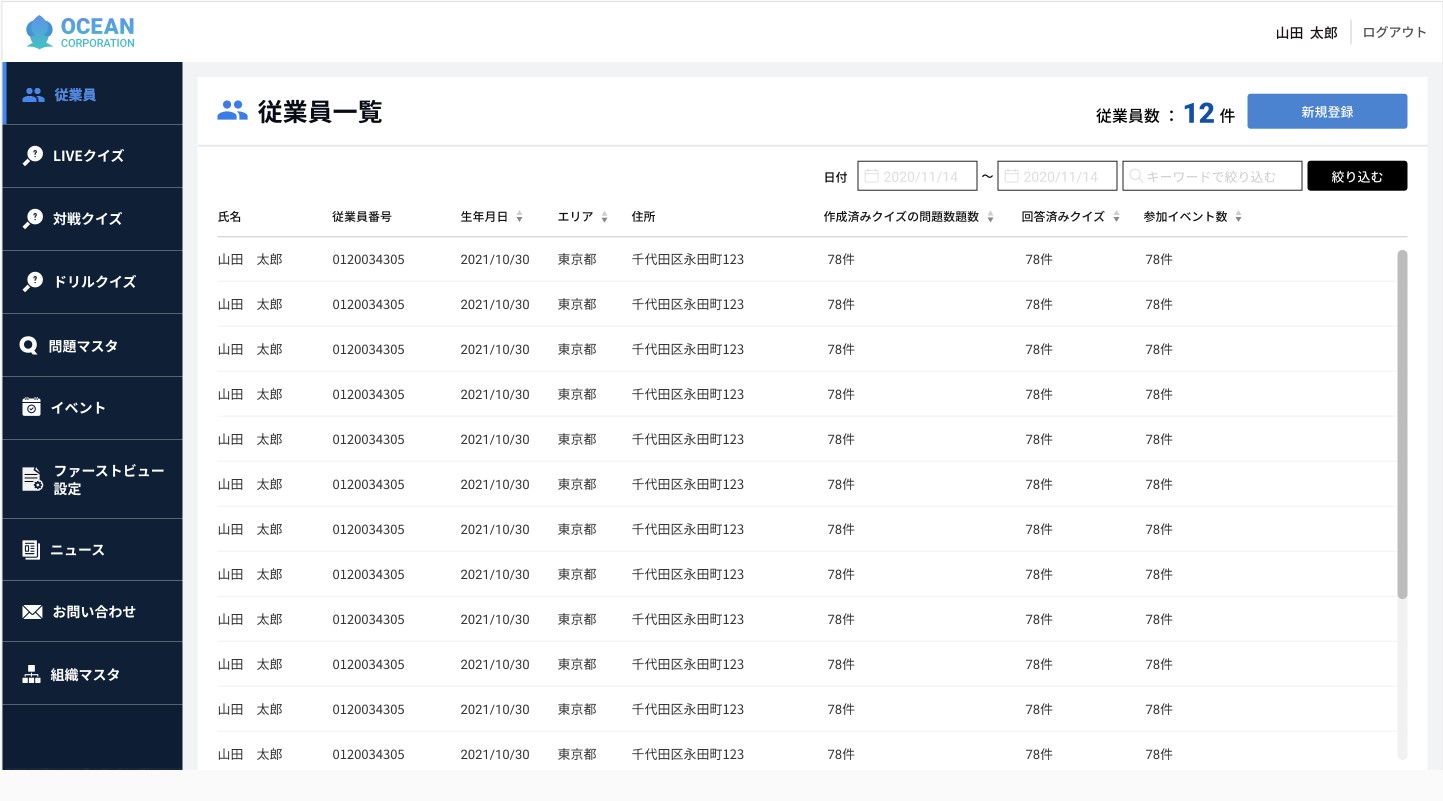
Task: Click the Ocean Corporation logo
Action: (x=80, y=32)
